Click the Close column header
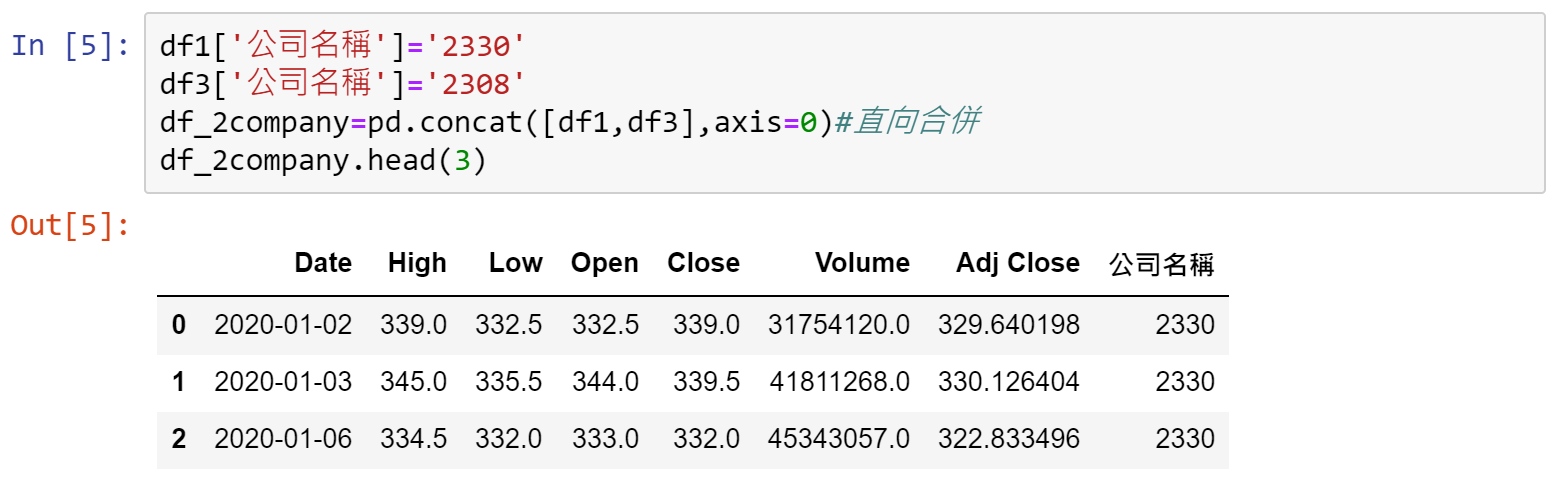Screen dimensions: 1555x482 pyautogui.click(x=704, y=263)
